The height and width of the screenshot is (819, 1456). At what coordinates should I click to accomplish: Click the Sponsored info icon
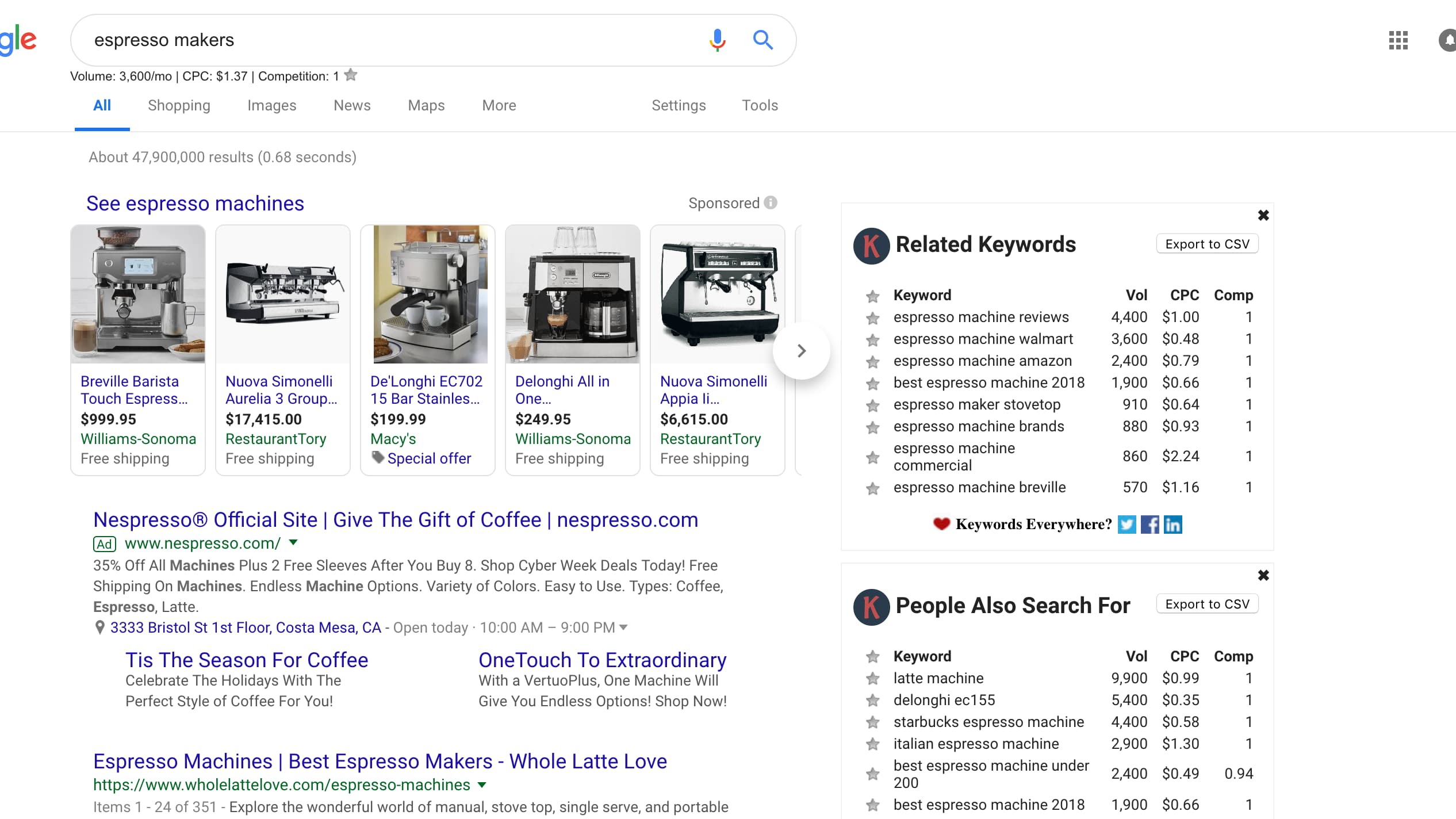(x=771, y=203)
